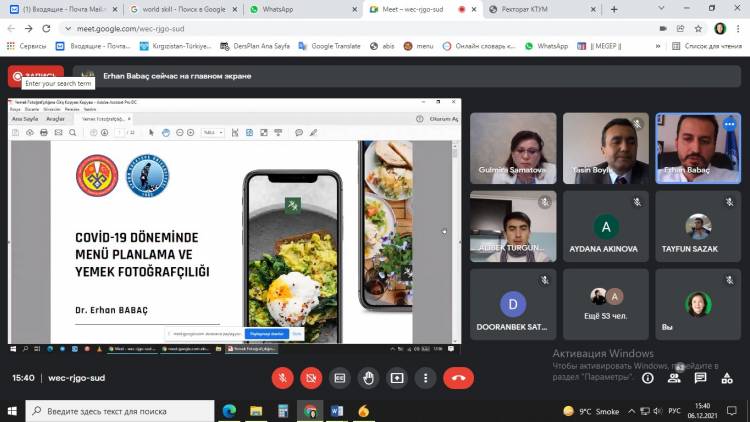Screen dimensions: 750x422
Task: Open options dots on Erhan Babaç tile
Action: pos(729,124)
